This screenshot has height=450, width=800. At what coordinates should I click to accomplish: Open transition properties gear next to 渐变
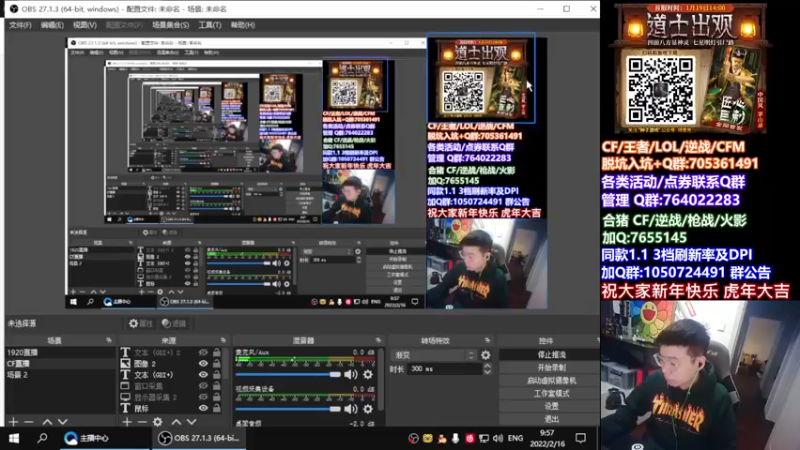pyautogui.click(x=486, y=355)
